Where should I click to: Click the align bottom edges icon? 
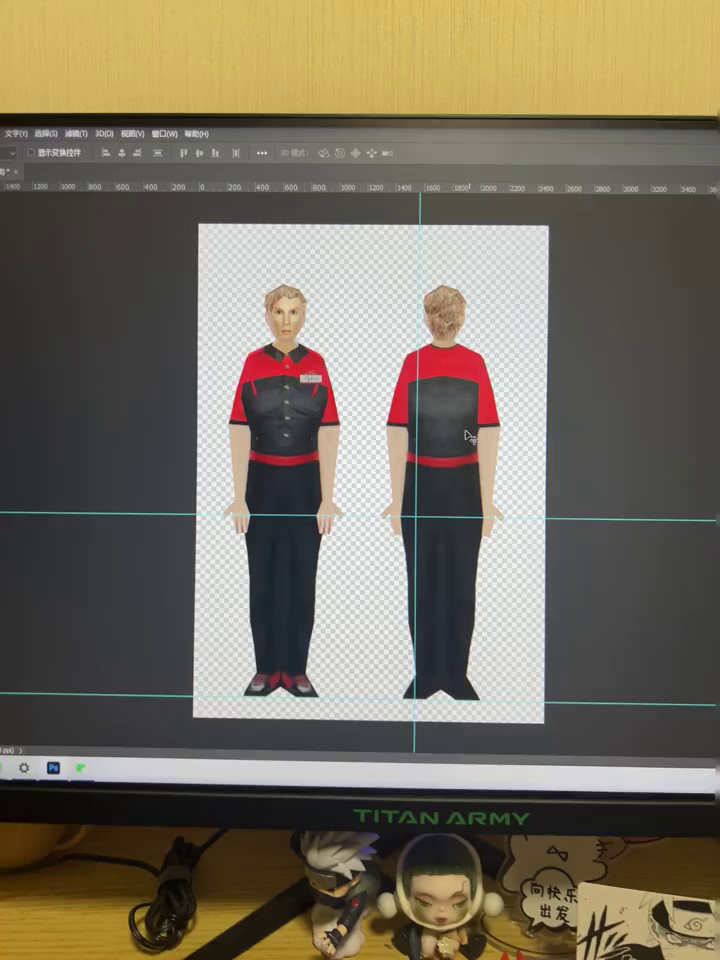point(215,153)
